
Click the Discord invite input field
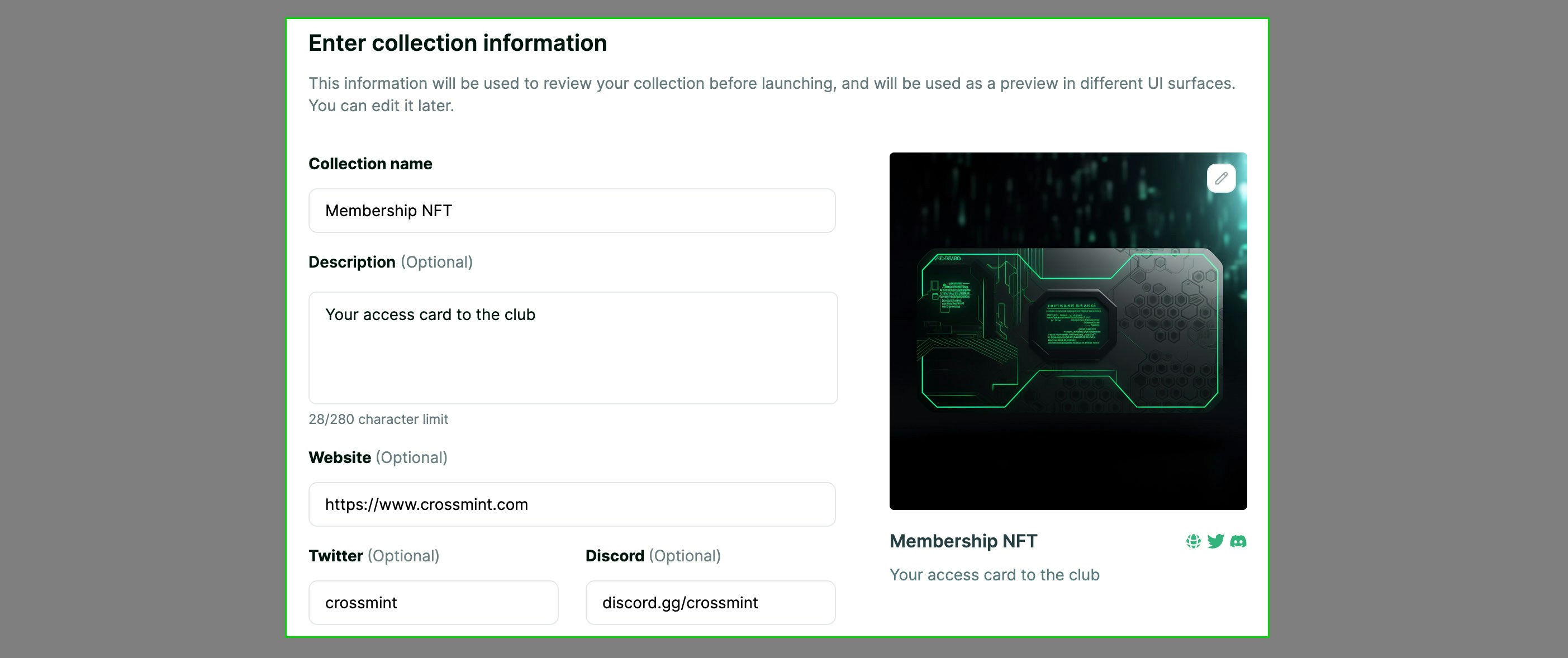point(710,603)
